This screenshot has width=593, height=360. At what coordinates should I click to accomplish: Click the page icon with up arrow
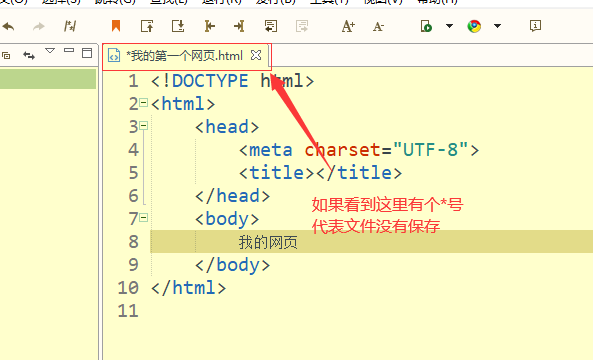tap(147, 26)
